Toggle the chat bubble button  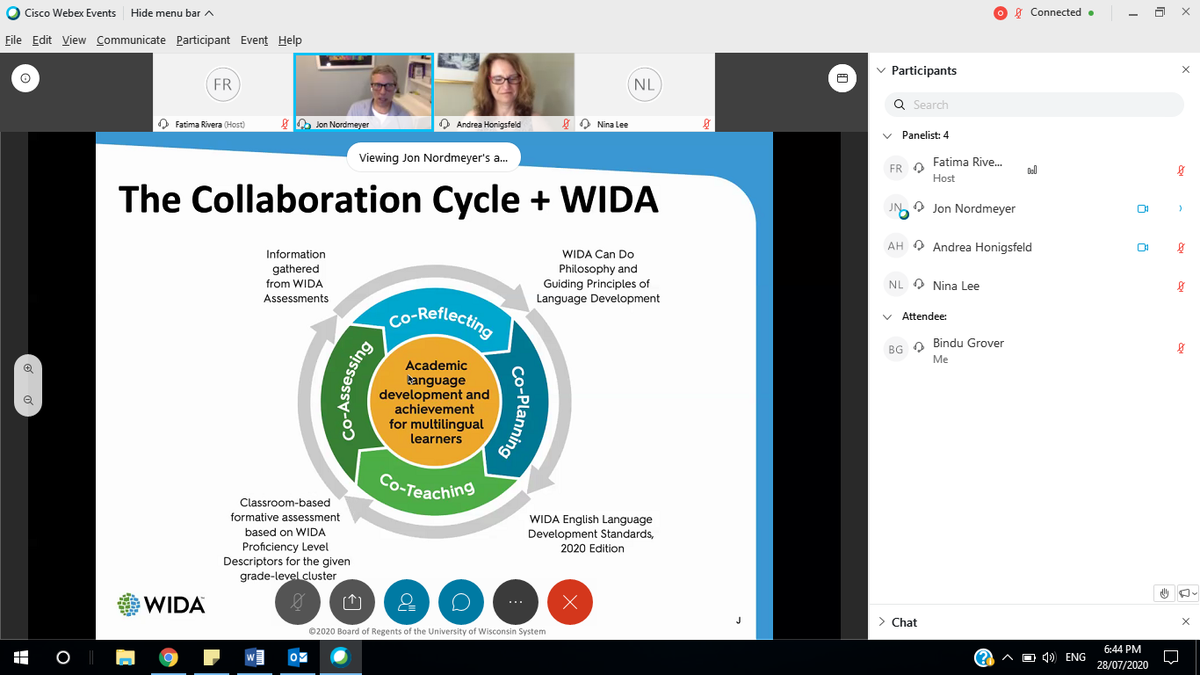(461, 602)
